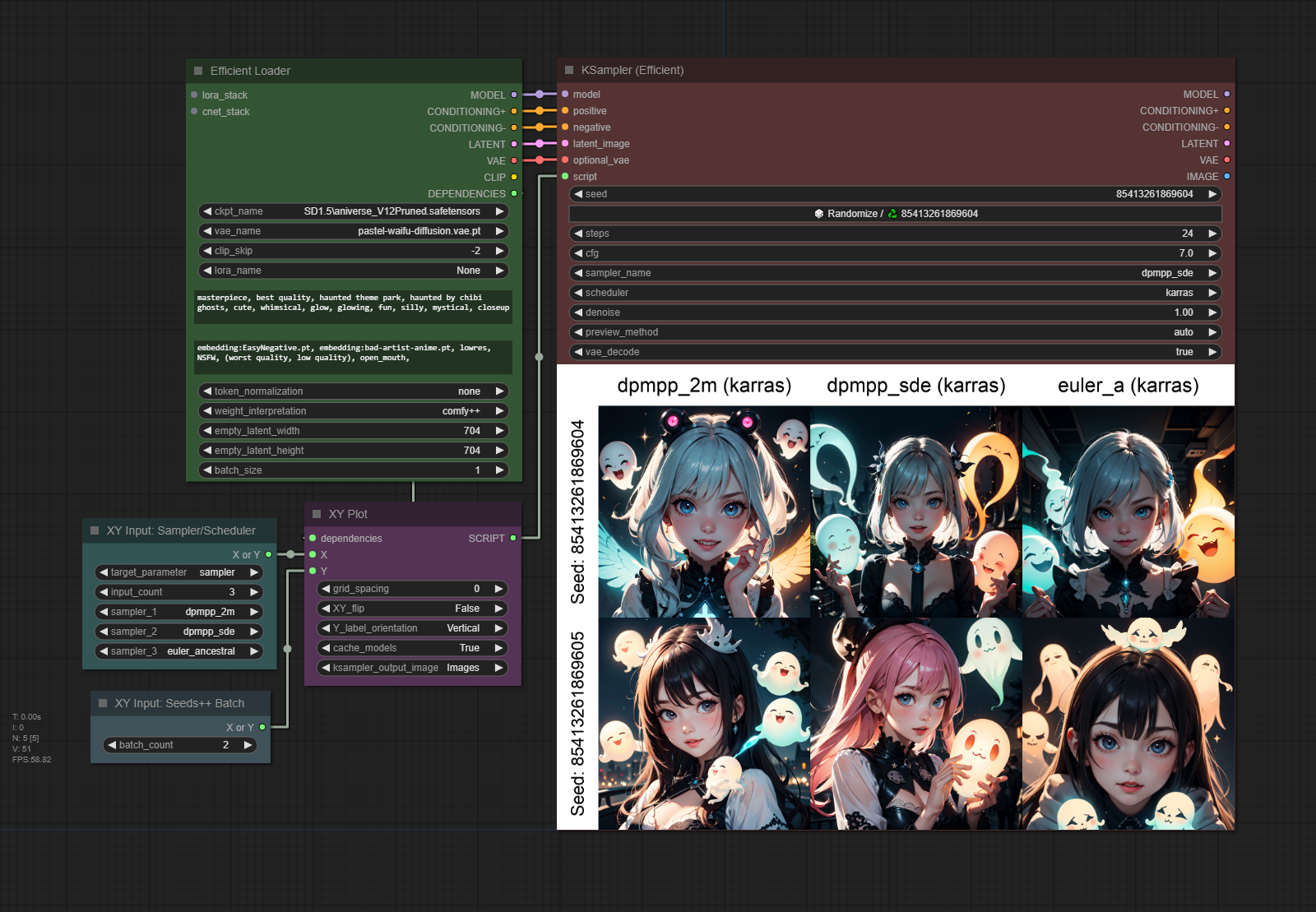Collapse the XY Plot node

(x=317, y=515)
